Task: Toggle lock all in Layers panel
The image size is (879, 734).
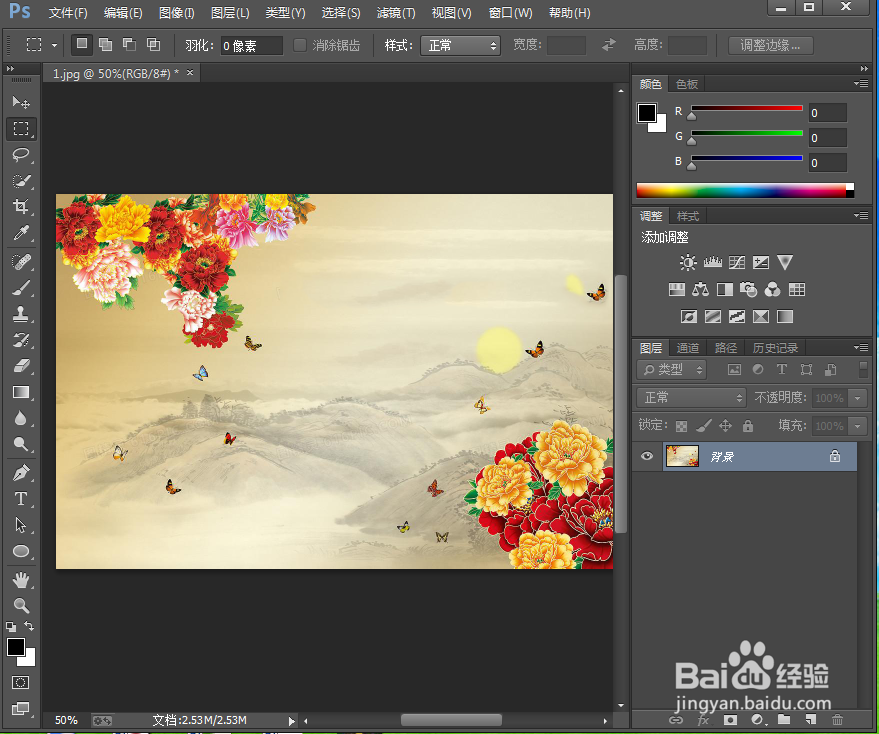Action: click(748, 426)
